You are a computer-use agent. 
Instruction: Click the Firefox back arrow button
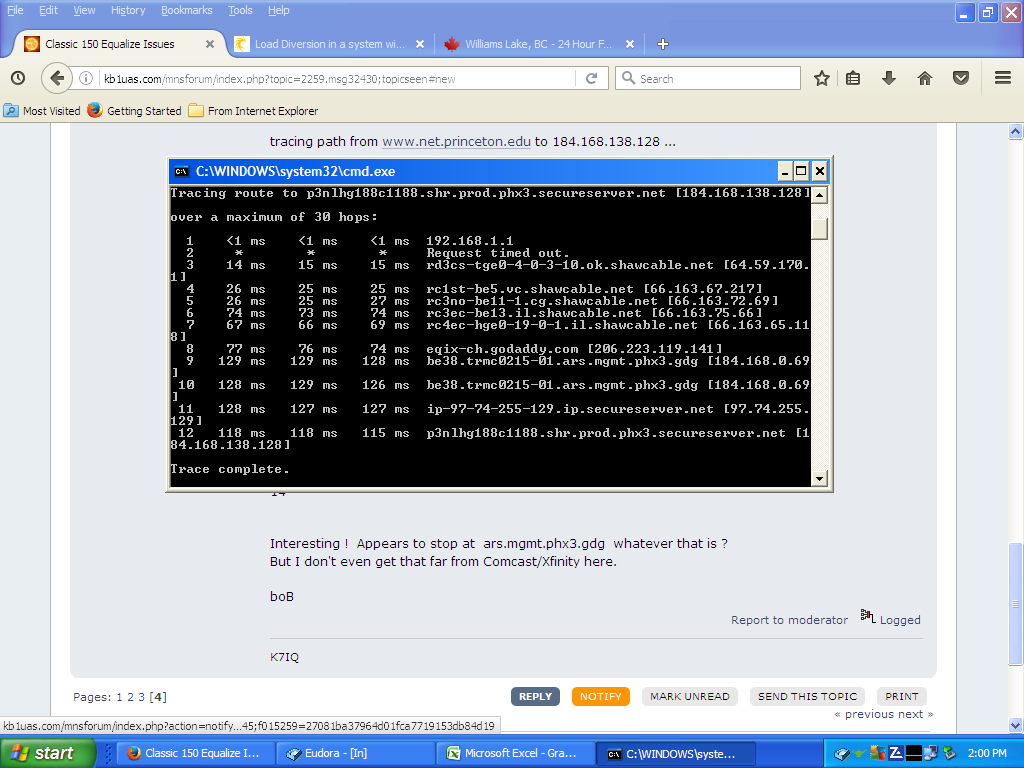[x=57, y=78]
